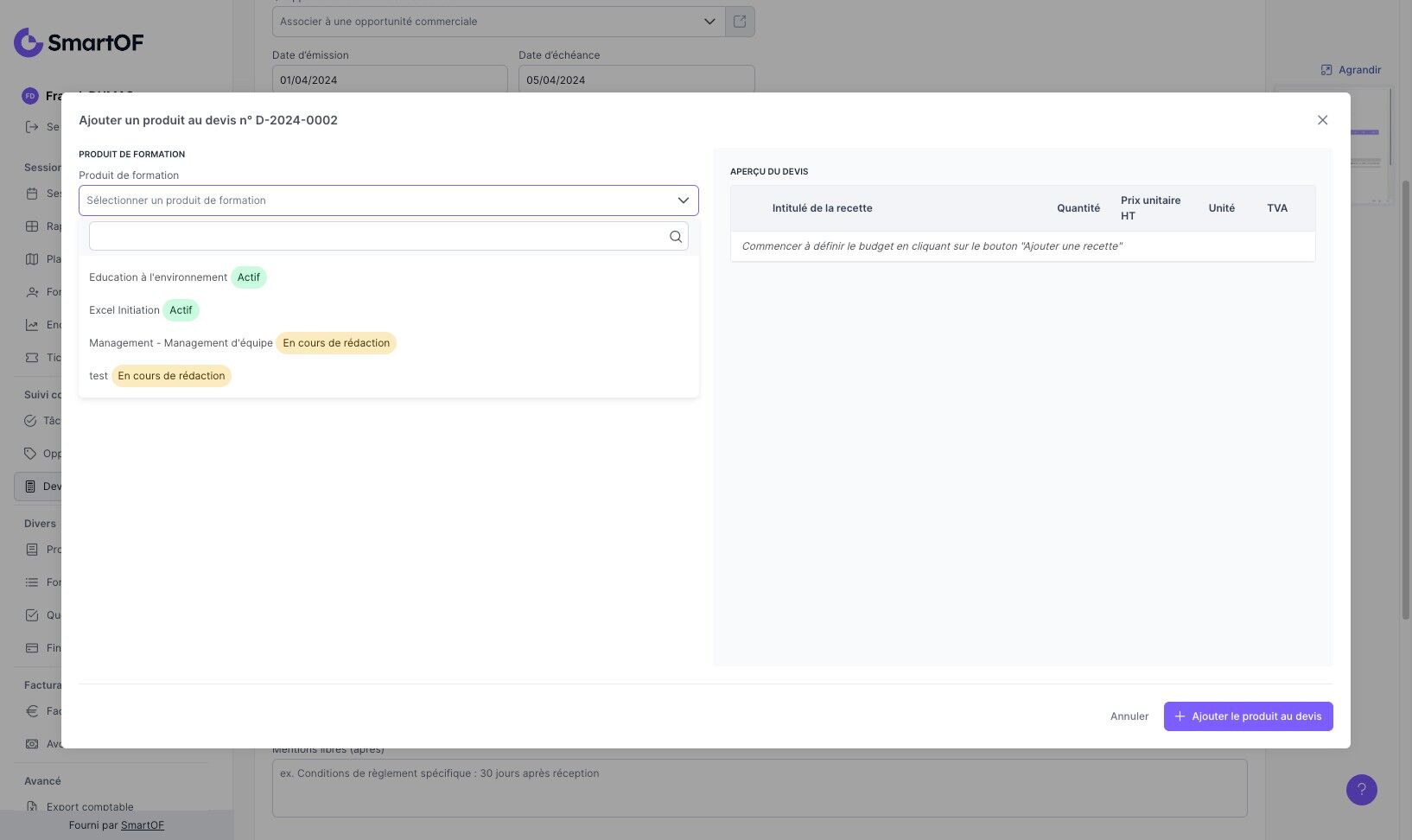The height and width of the screenshot is (840, 1412).
Task: Open the calendar Sessions icon in sidebar
Action: click(32, 194)
